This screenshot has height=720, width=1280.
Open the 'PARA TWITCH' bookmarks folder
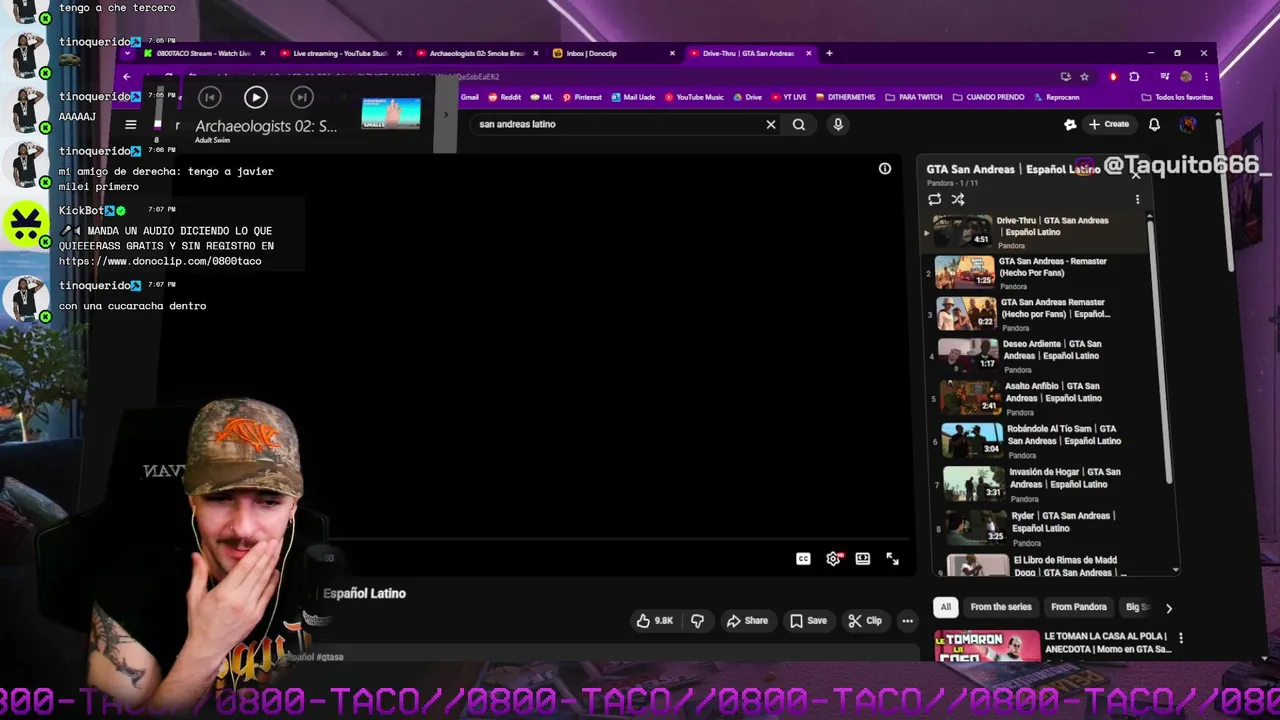(914, 97)
